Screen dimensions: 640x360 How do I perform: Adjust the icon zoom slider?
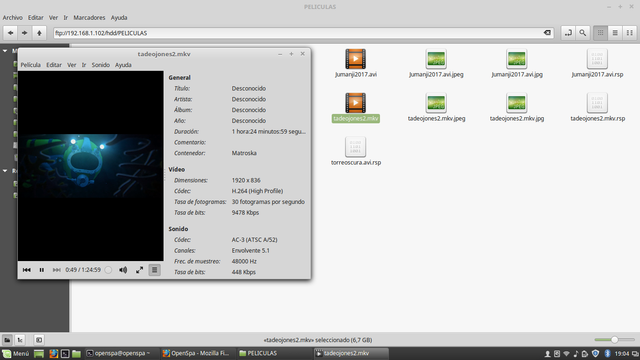[614, 340]
